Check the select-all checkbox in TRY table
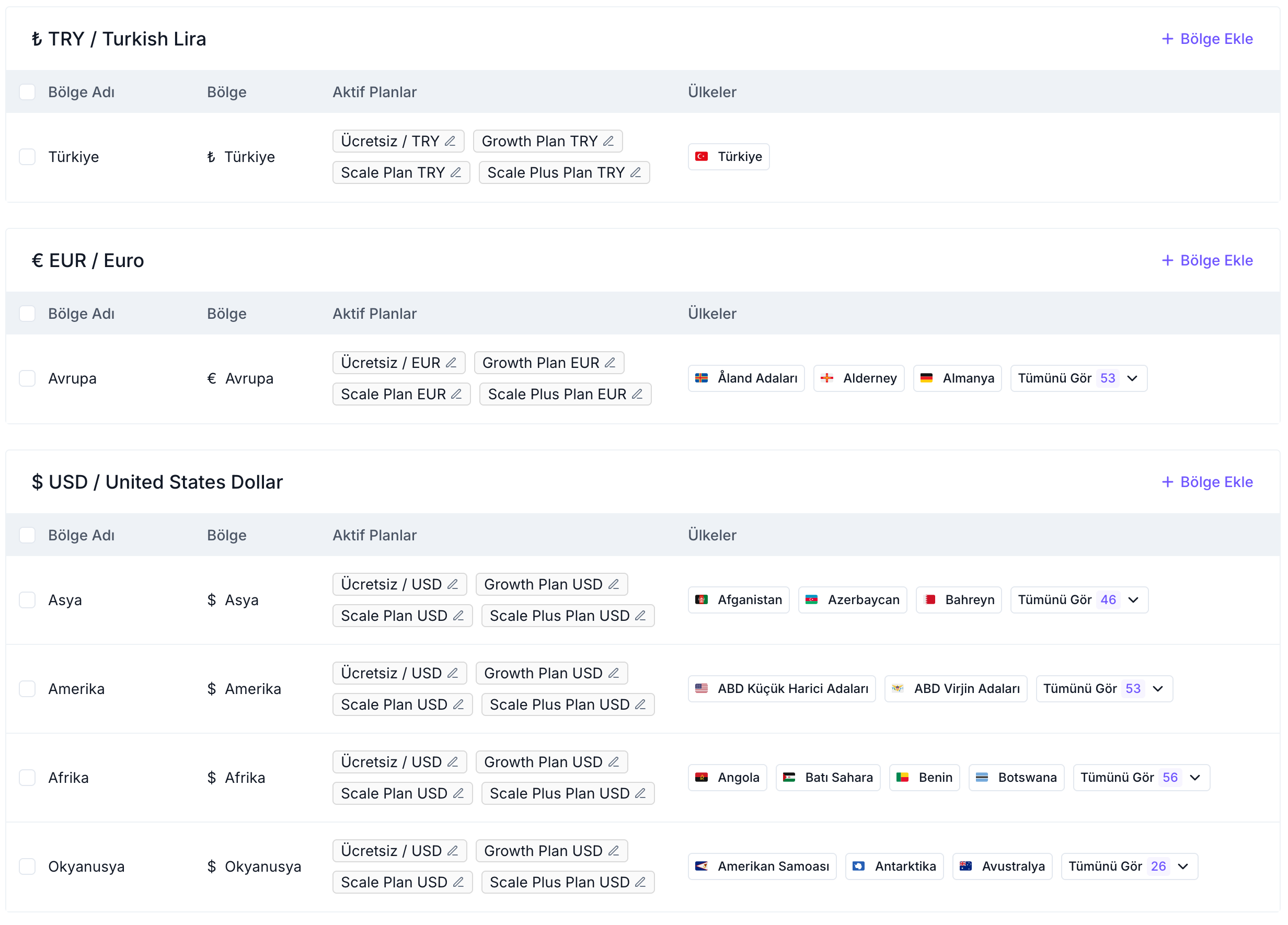 (27, 91)
